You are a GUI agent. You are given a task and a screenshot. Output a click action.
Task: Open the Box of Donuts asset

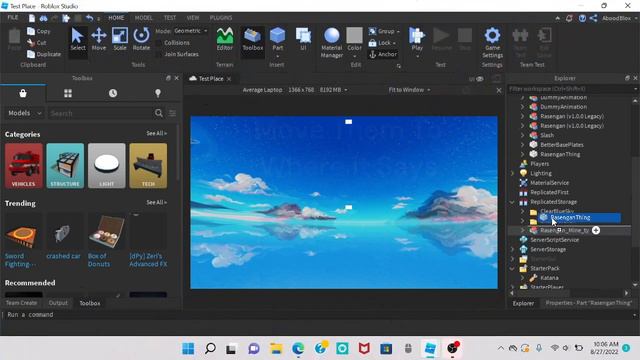point(106,241)
